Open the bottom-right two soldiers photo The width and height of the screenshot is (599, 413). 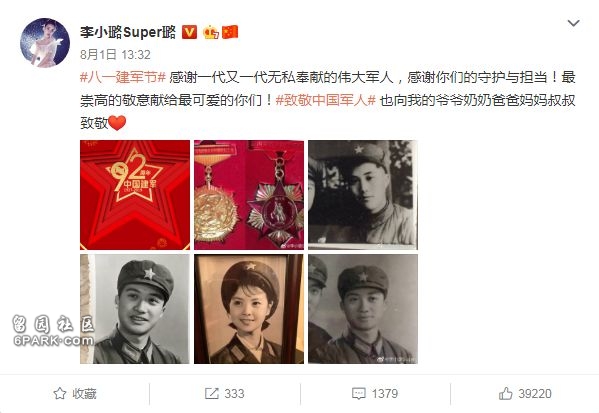[363, 309]
